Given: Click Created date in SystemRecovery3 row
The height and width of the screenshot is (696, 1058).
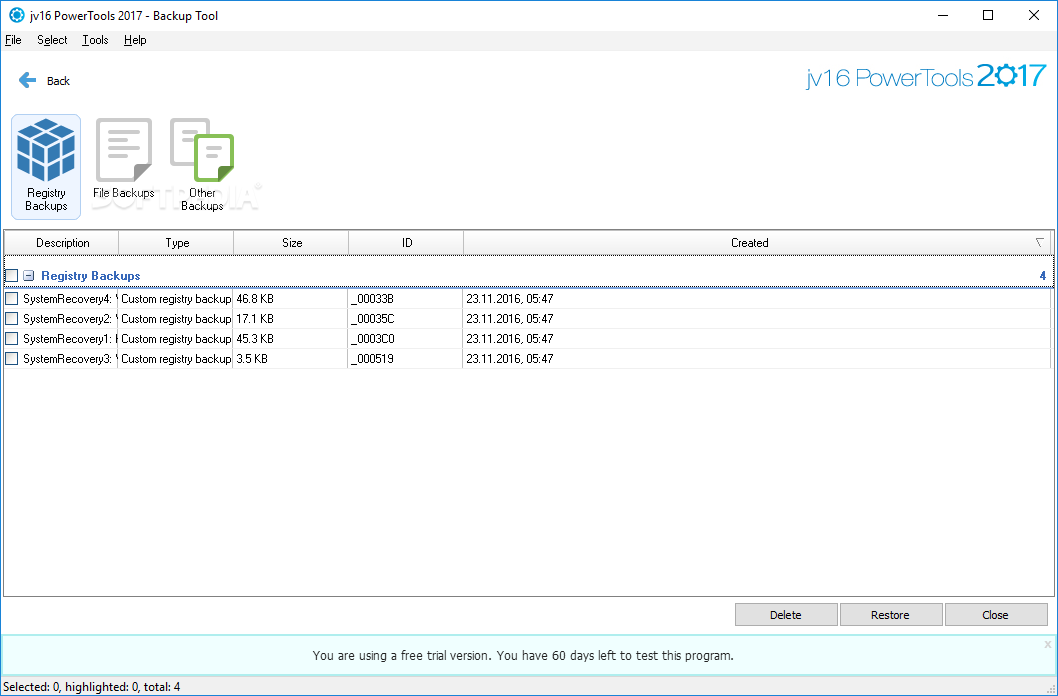Looking at the screenshot, I should pyautogui.click(x=509, y=359).
